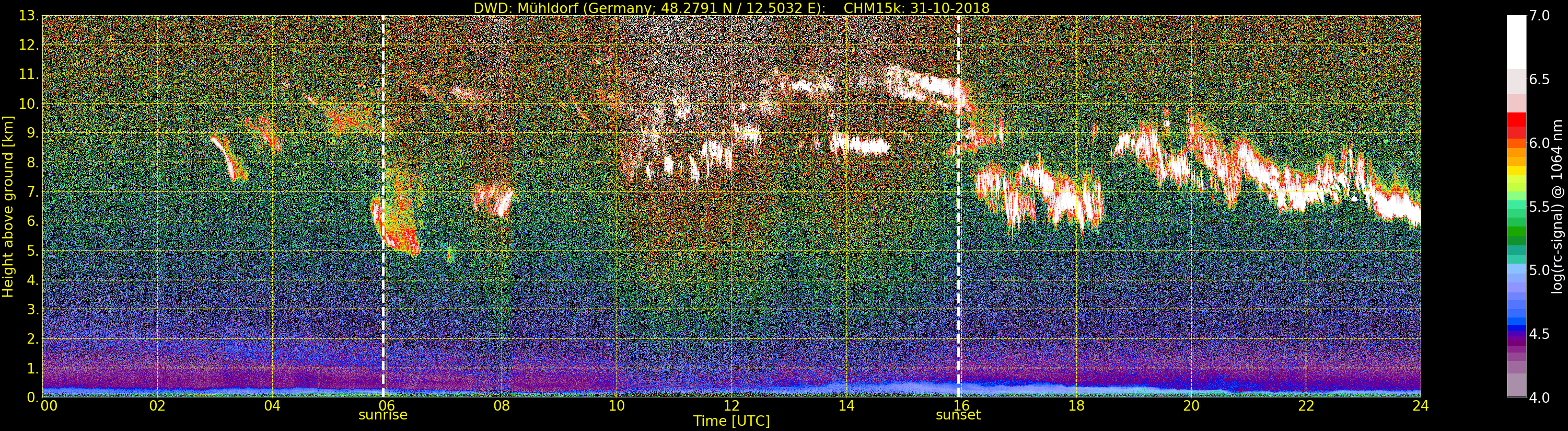
Task: Click the white dashed sunset marker line
Action: coord(959,206)
